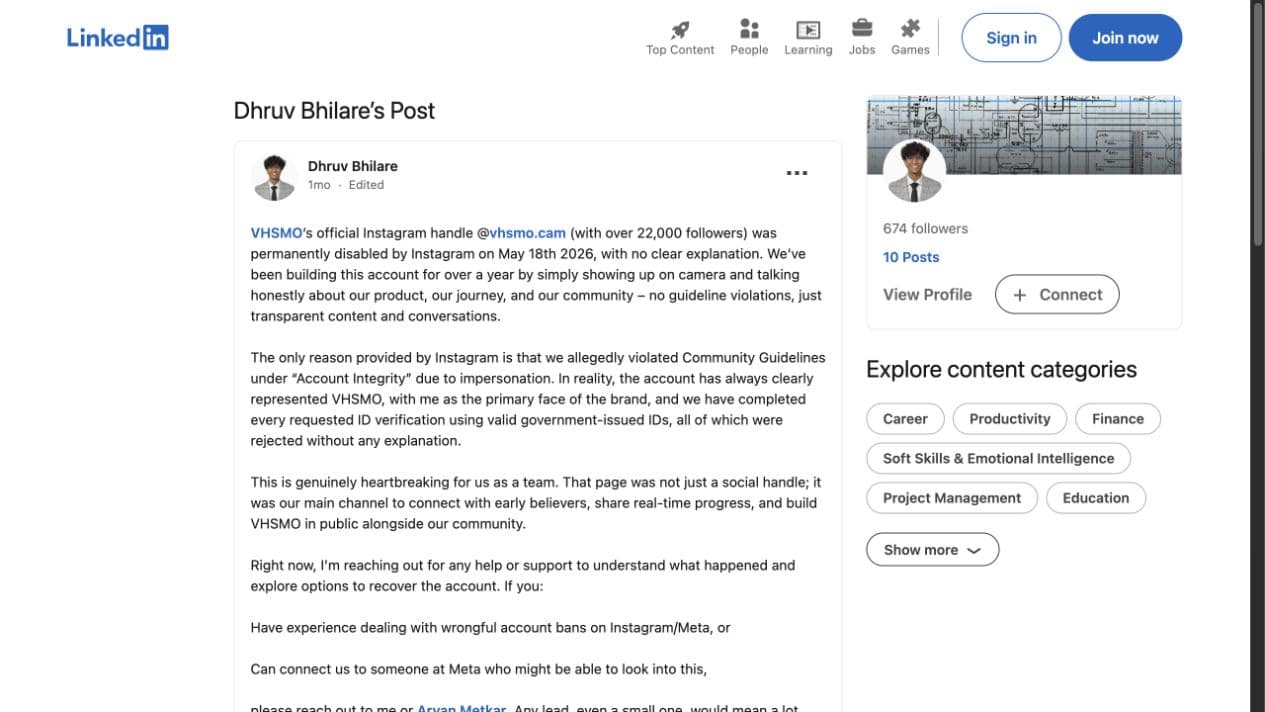Screen dimensions: 1265x712
Task: Open the 10 Posts link
Action: tap(911, 257)
